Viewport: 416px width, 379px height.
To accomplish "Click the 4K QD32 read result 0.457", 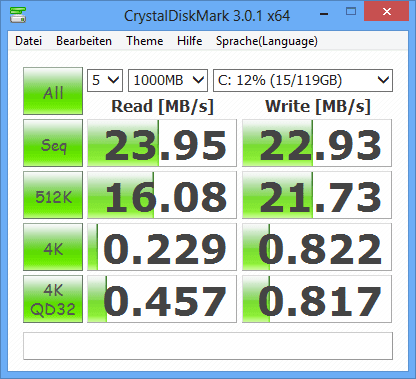I will point(162,299).
